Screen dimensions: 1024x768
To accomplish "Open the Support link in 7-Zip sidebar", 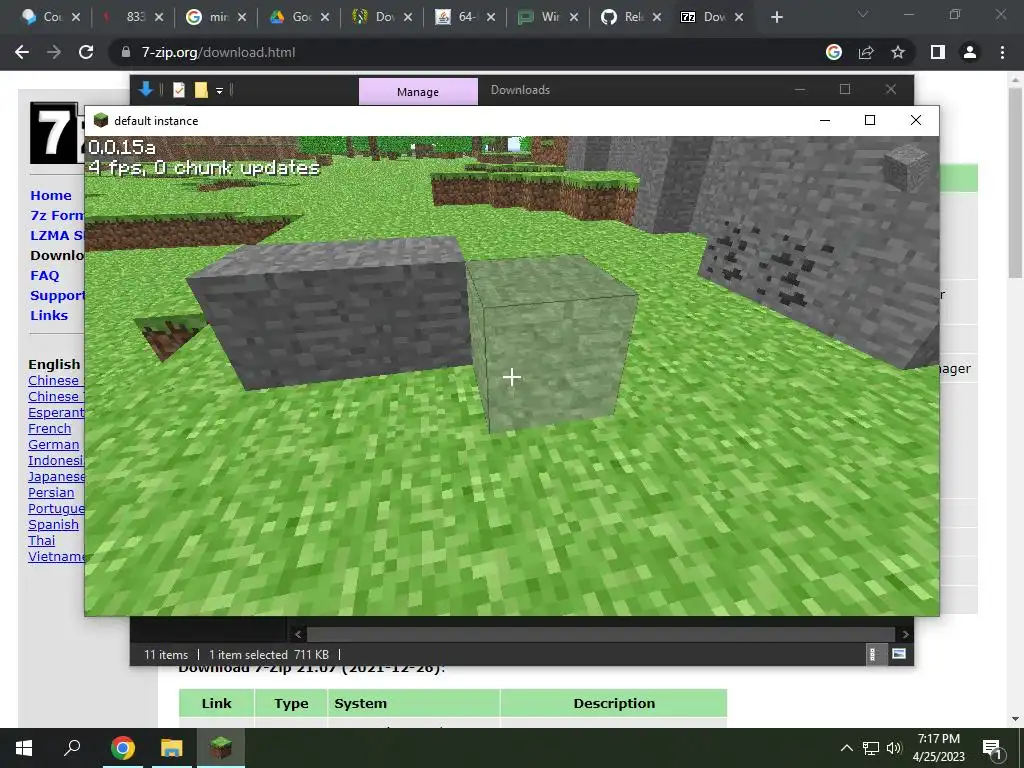I will point(57,296).
